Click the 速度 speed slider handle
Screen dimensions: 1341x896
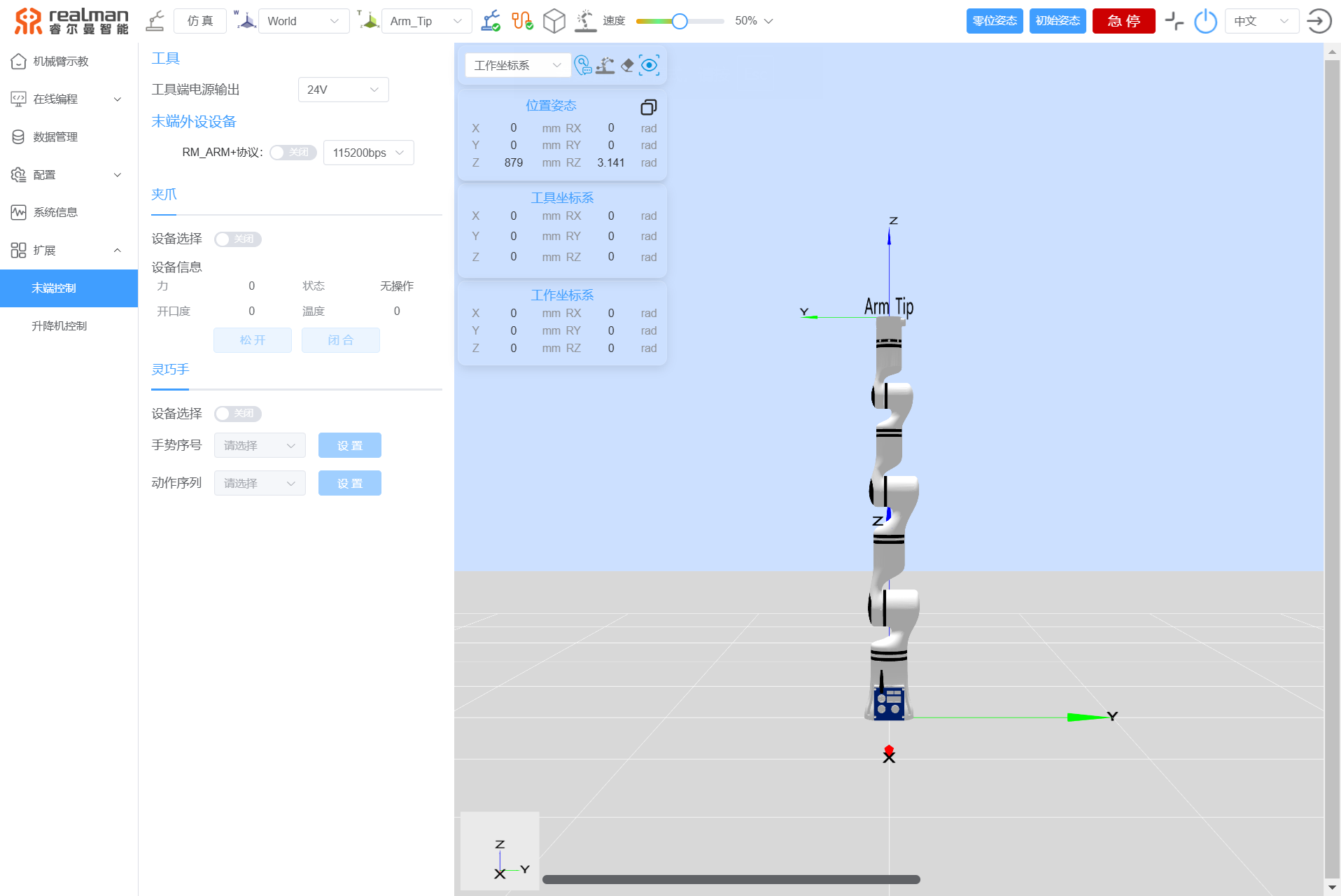tap(679, 21)
